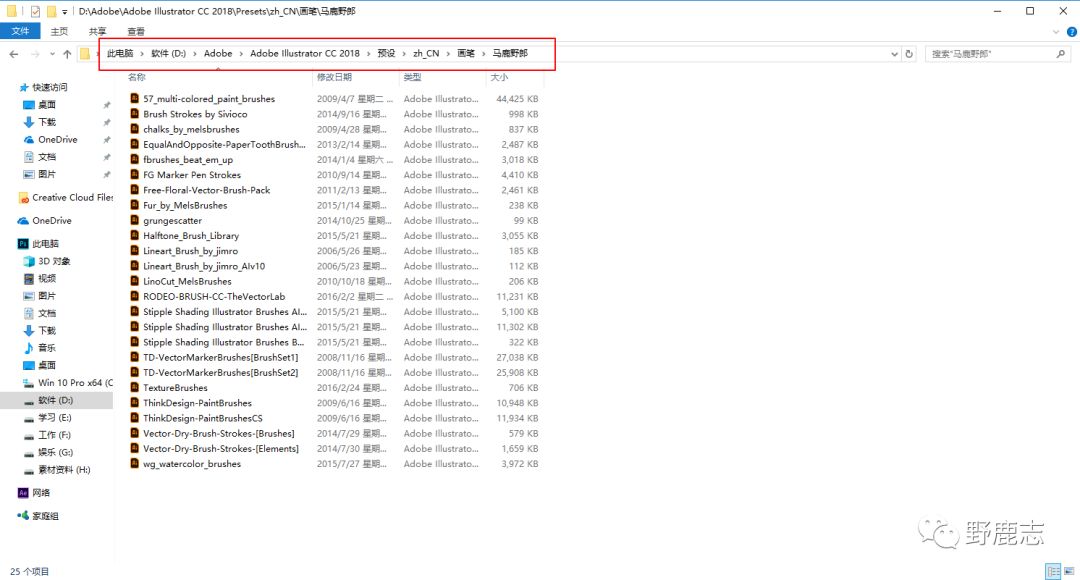Click 画笔 in the address breadcrumb
Screen dimensions: 1080x580
click(466, 53)
